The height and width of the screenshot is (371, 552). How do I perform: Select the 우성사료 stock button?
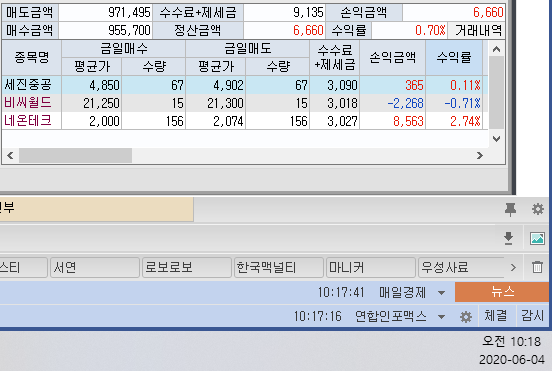461,268
